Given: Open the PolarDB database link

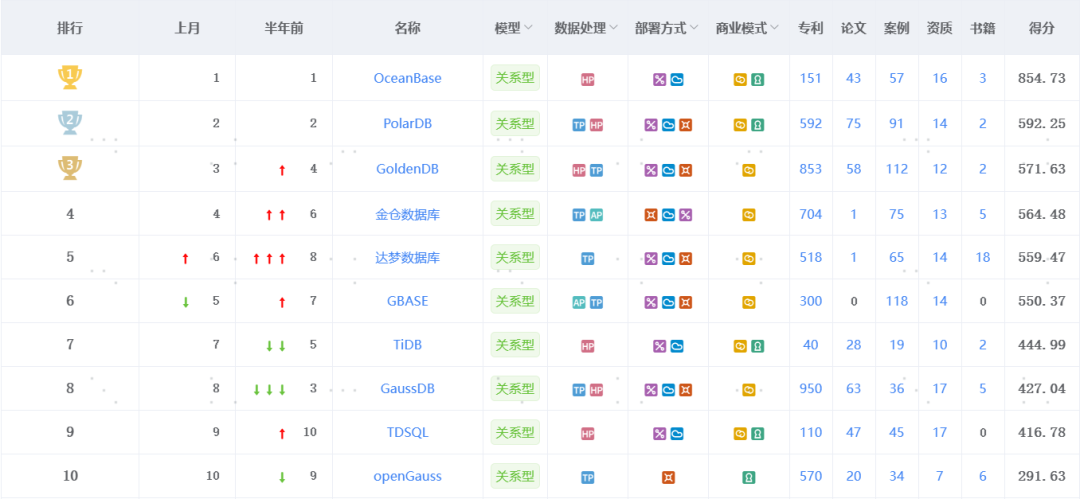Looking at the screenshot, I should [408, 124].
